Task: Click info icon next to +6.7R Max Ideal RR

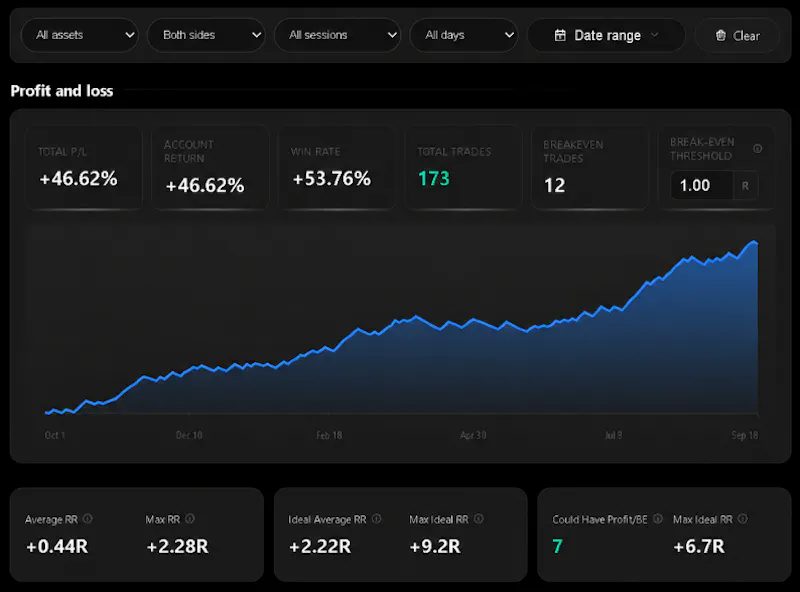Action: pyautogui.click(x=743, y=519)
